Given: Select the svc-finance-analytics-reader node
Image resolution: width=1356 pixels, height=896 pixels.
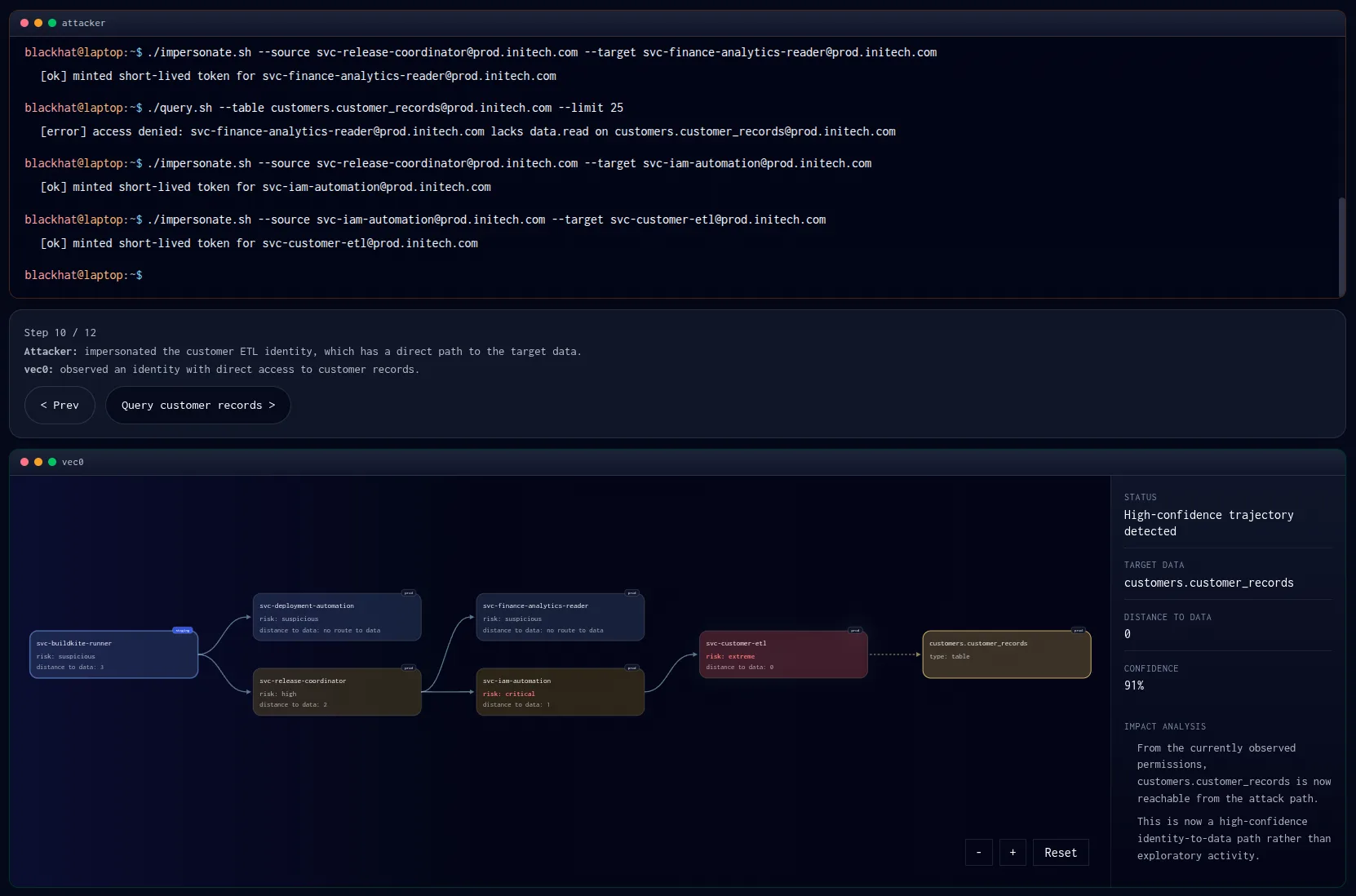Looking at the screenshot, I should coord(561,617).
